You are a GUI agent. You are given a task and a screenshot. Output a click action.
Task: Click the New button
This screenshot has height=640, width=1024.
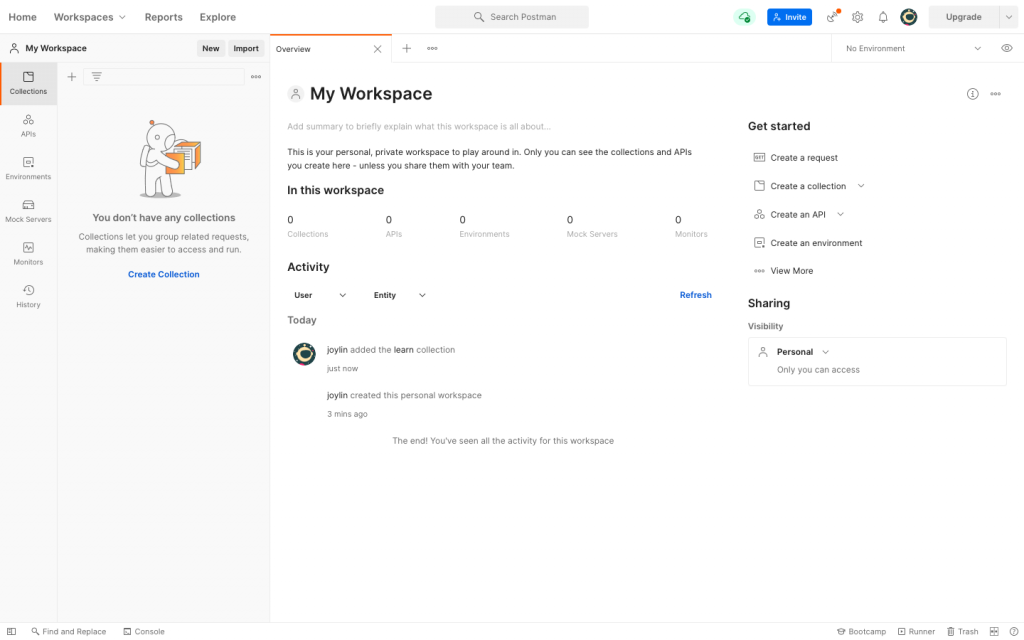pos(210,48)
